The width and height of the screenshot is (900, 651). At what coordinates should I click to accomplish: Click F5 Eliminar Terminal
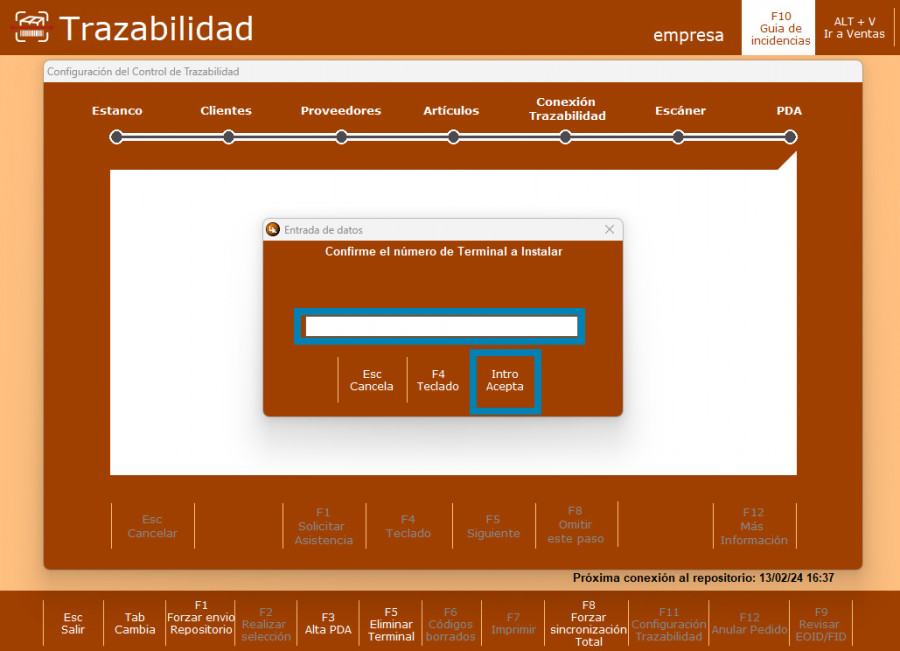391,623
